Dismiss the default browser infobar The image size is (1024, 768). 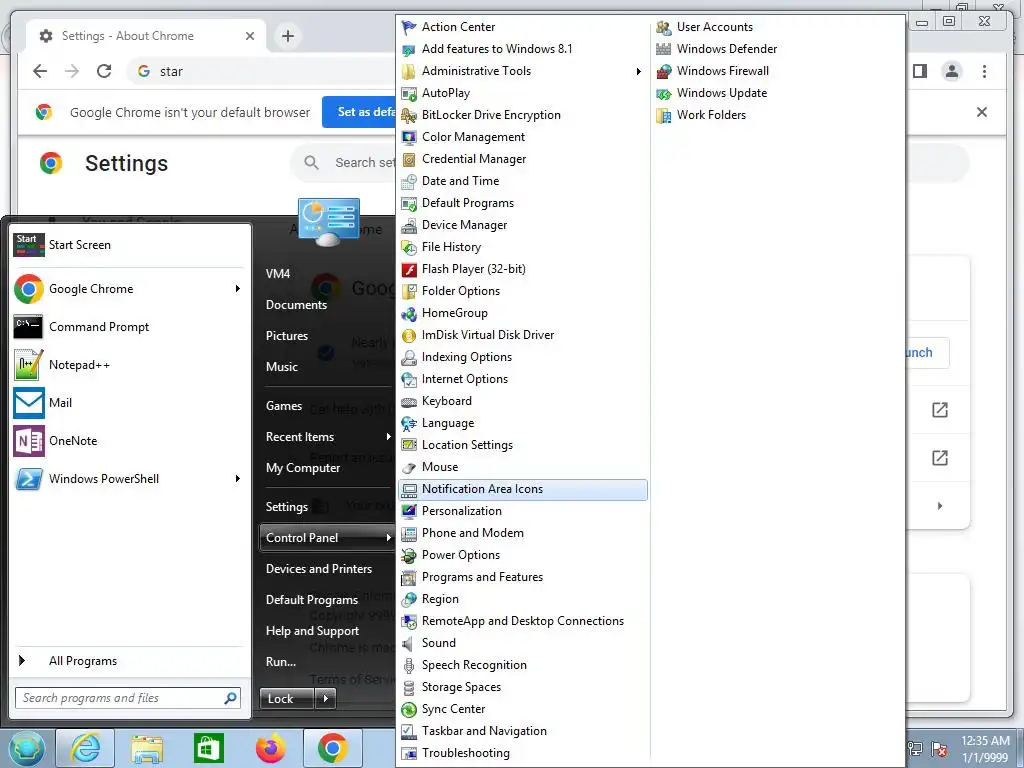[x=982, y=112]
